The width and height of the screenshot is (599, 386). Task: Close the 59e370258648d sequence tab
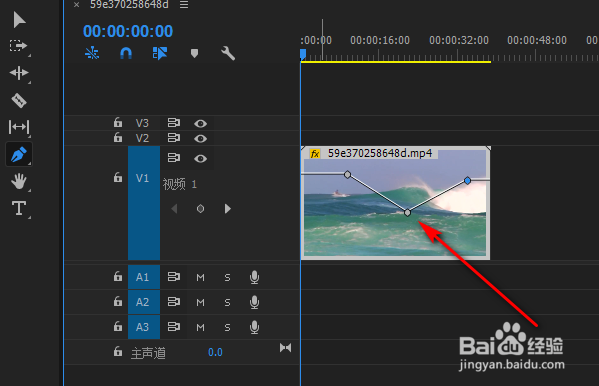[76, 5]
